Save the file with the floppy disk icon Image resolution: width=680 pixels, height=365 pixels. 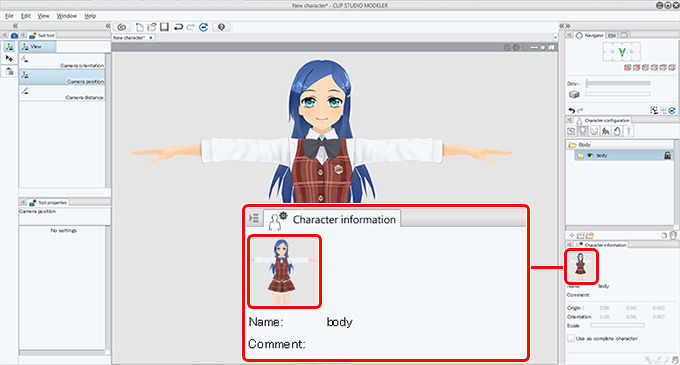164,27
